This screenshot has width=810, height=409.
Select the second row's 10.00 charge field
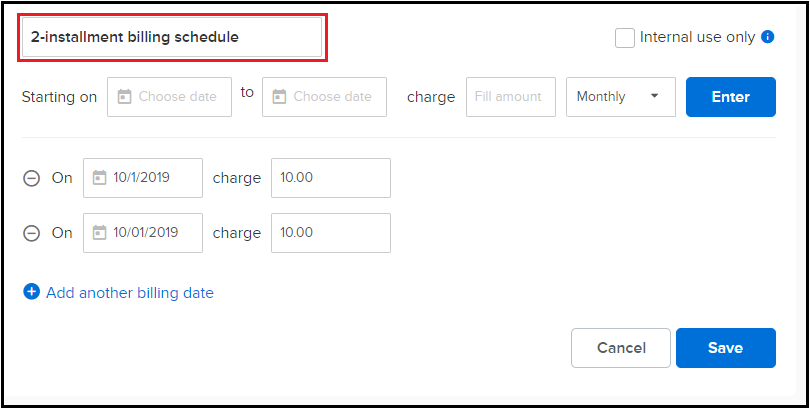[x=331, y=233]
